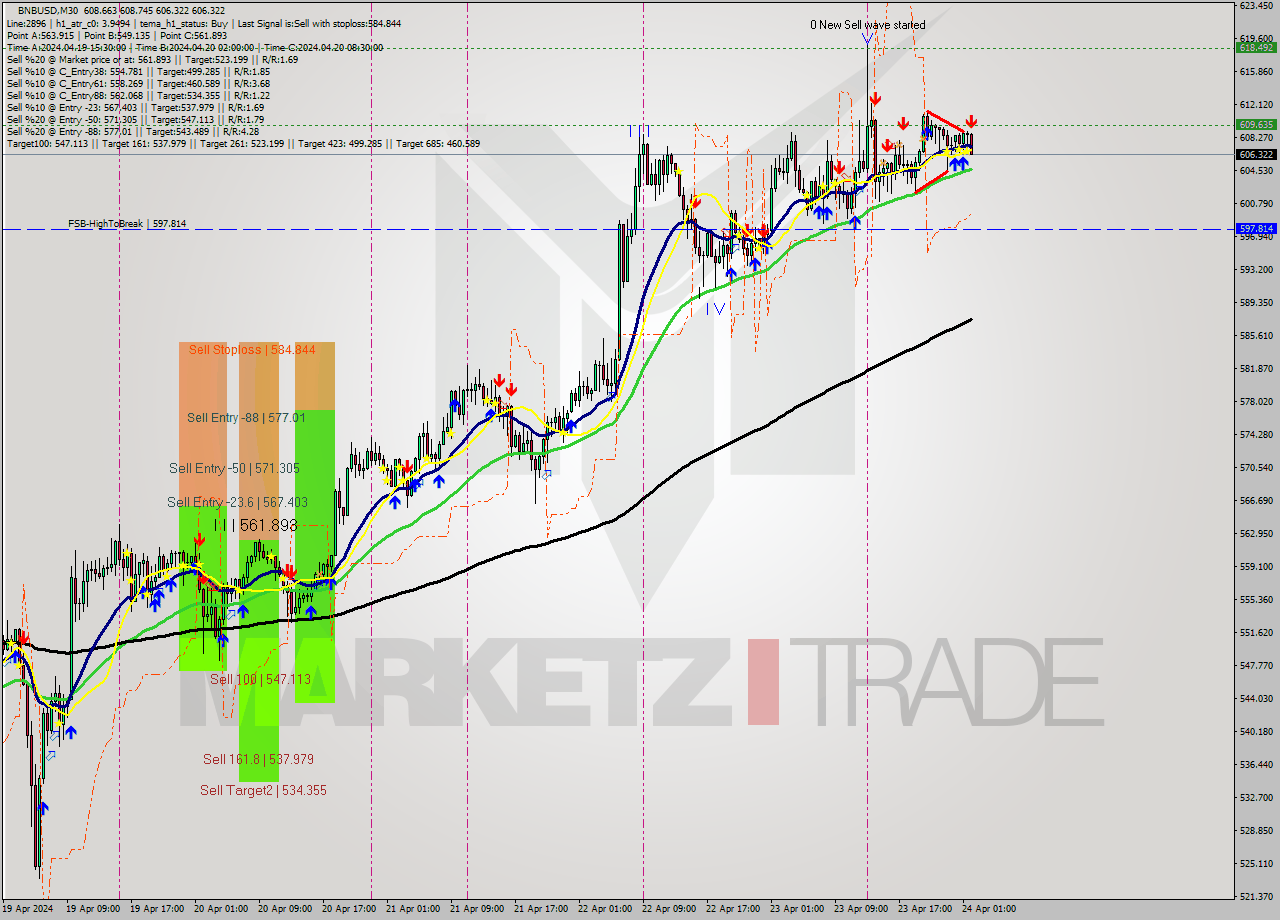Viewport: 1280px width, 920px height.
Task: Click the '21 Apr 09:00' time axis label
Action: (x=476, y=910)
